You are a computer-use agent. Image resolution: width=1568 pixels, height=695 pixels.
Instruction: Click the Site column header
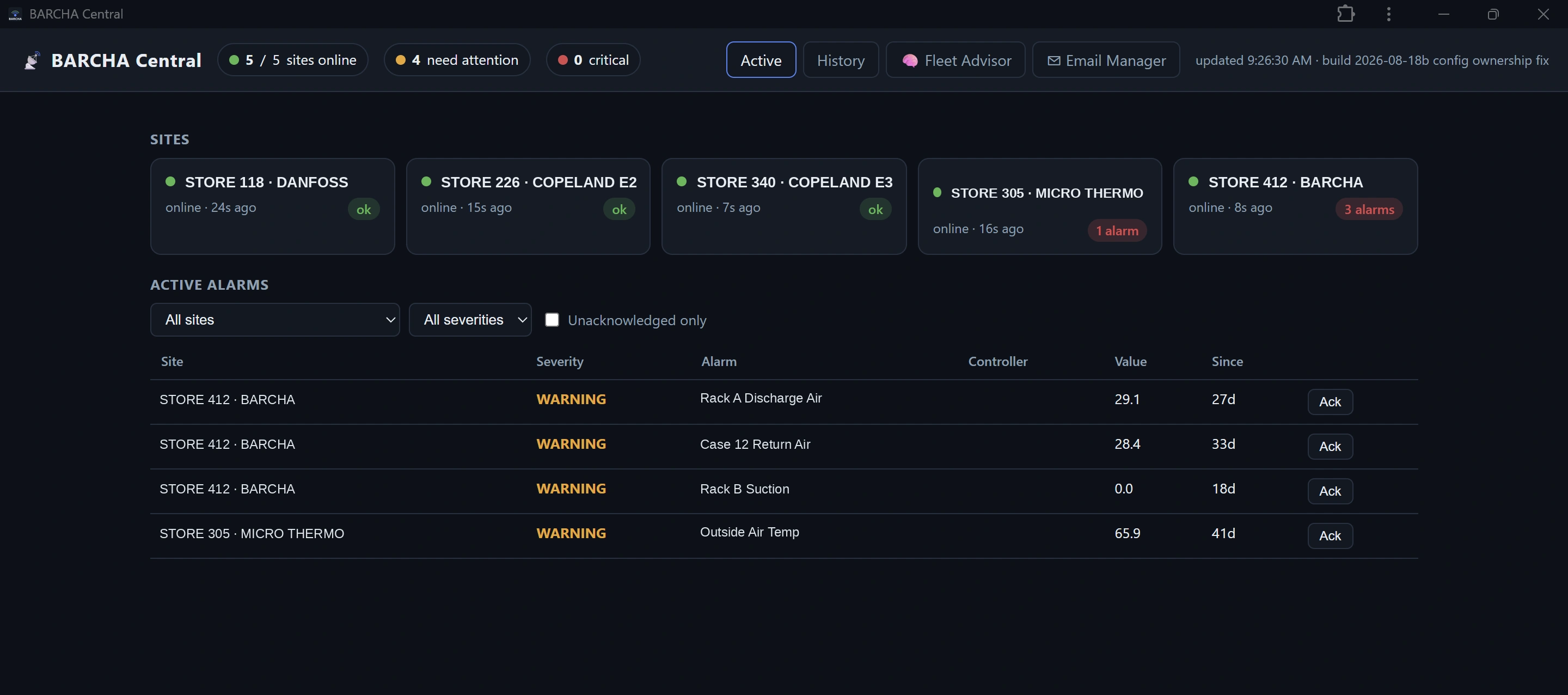[x=171, y=361]
